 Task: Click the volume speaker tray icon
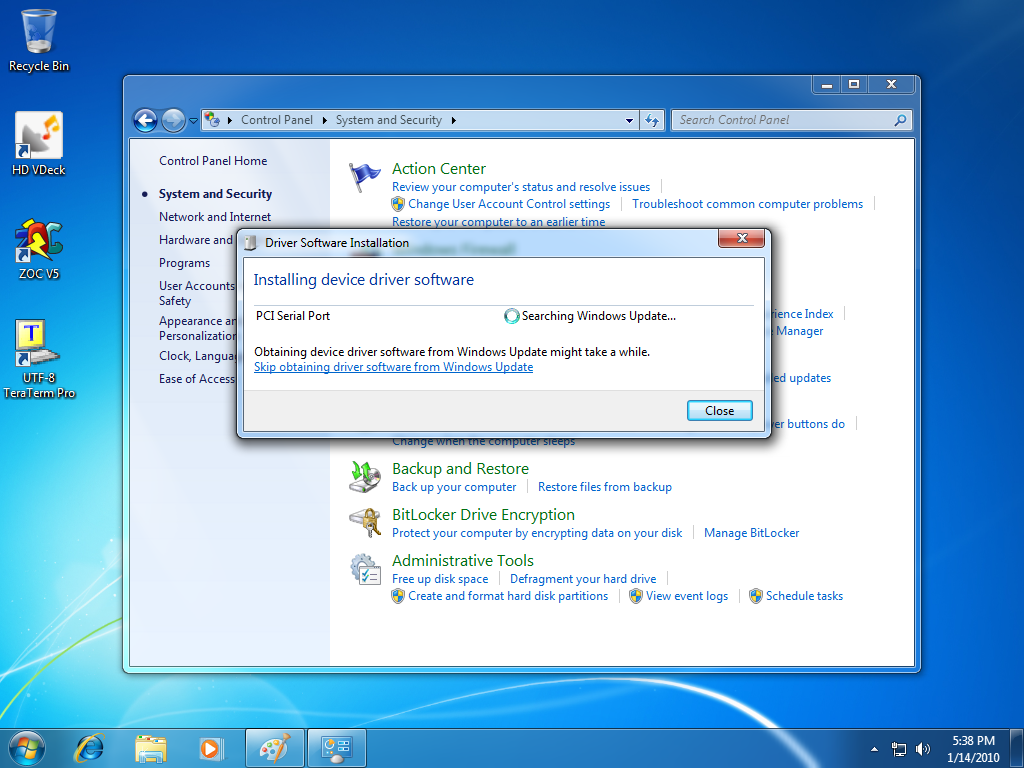[922, 748]
